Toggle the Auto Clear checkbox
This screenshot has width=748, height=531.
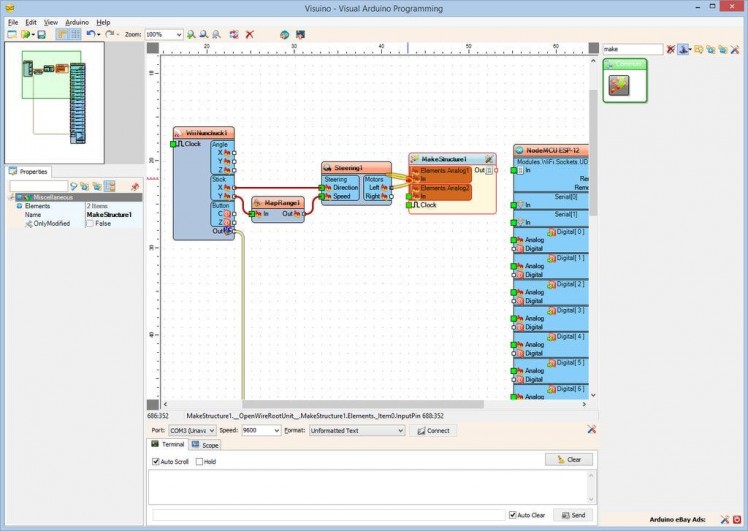(513, 515)
